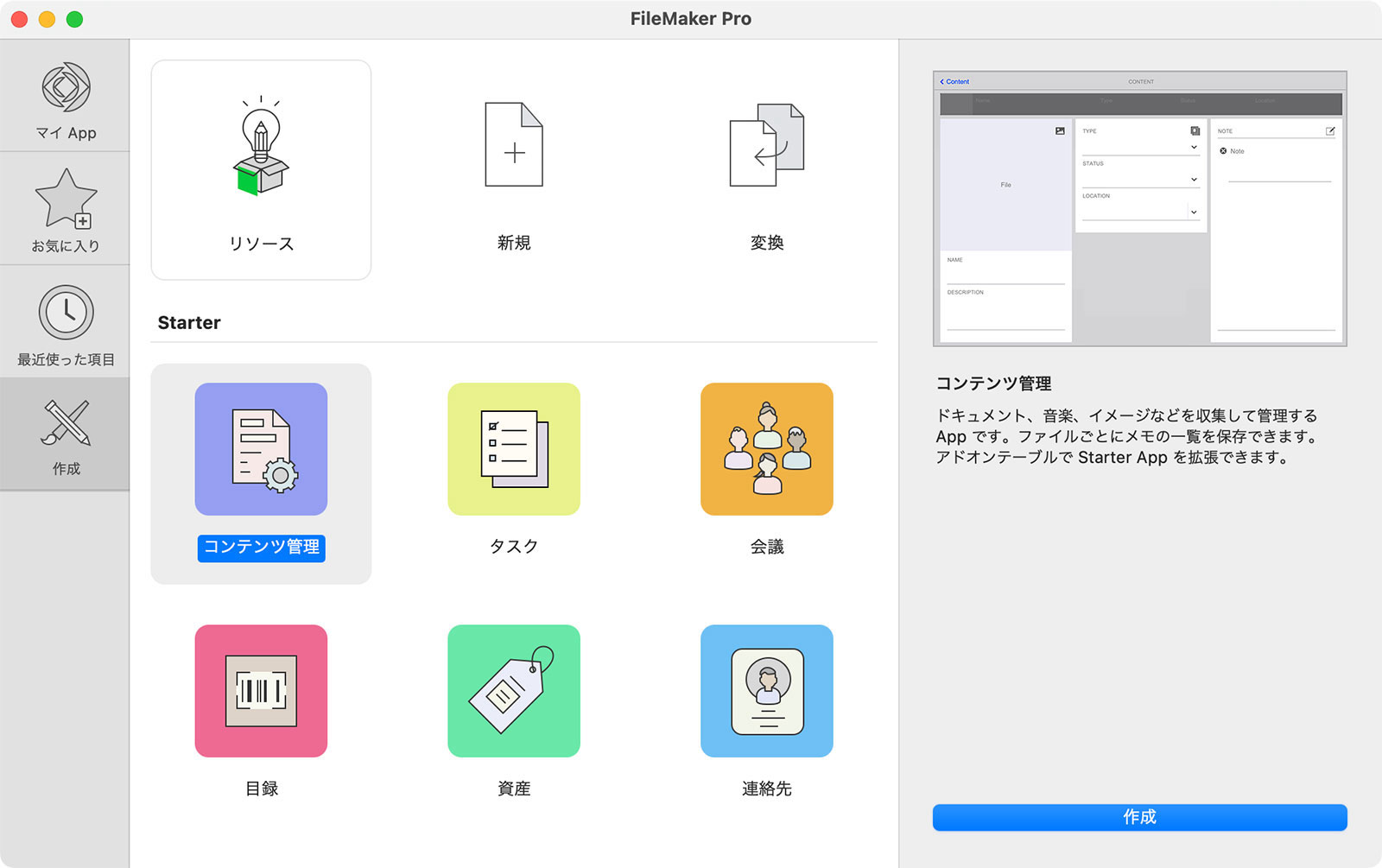
Task: Expand the LOCATION dropdown in the preview
Action: (x=1195, y=212)
